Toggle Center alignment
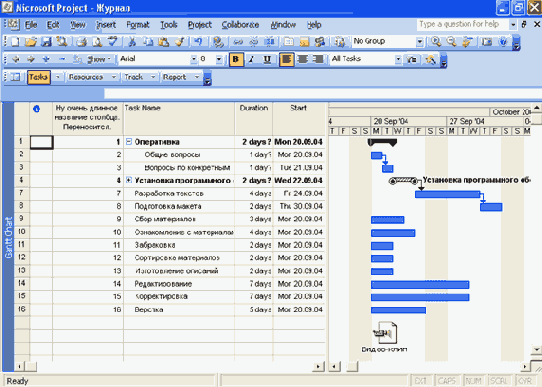Image resolution: width=542 pixels, height=387 pixels. pos(302,59)
